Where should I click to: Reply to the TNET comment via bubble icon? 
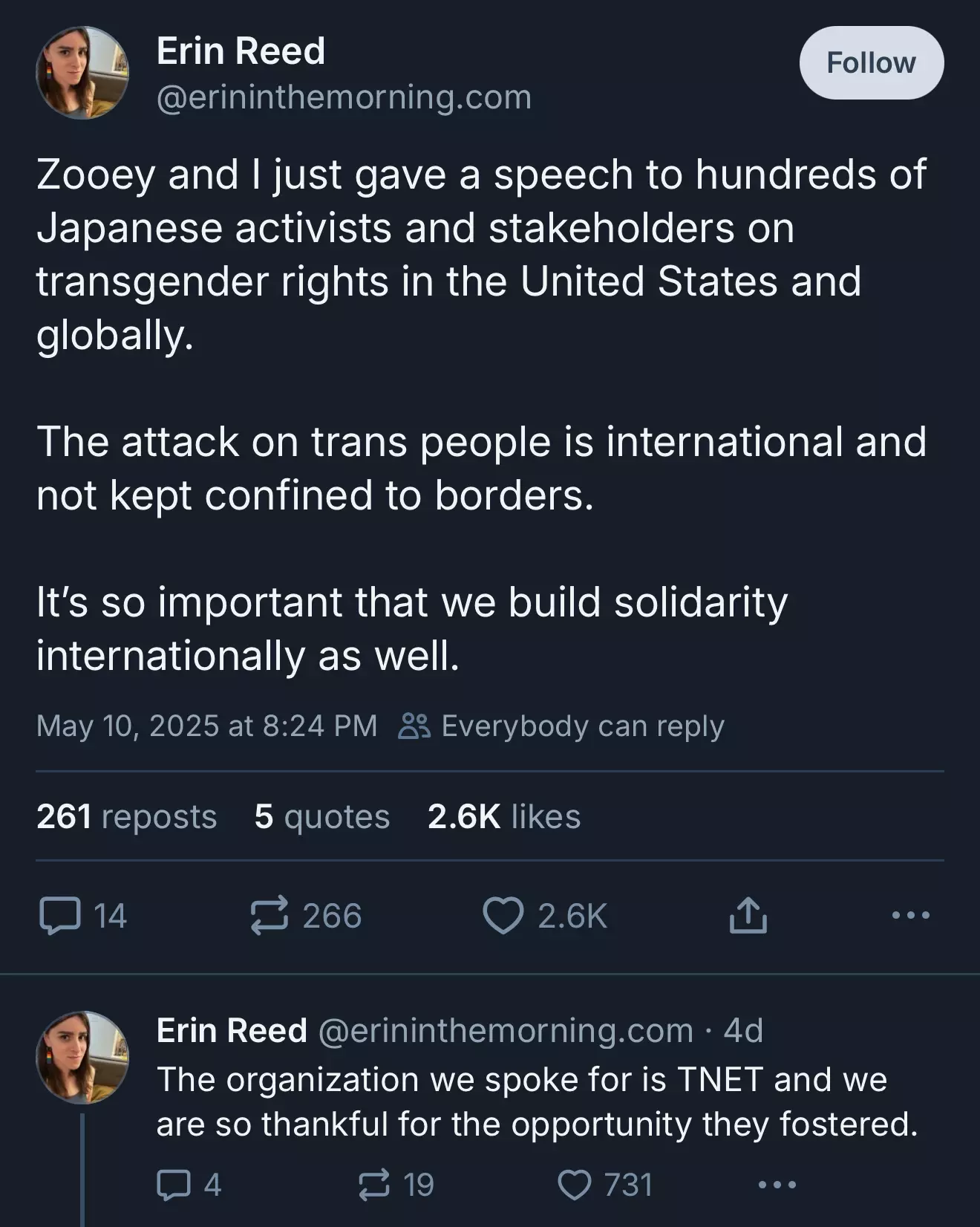pyautogui.click(x=172, y=1185)
